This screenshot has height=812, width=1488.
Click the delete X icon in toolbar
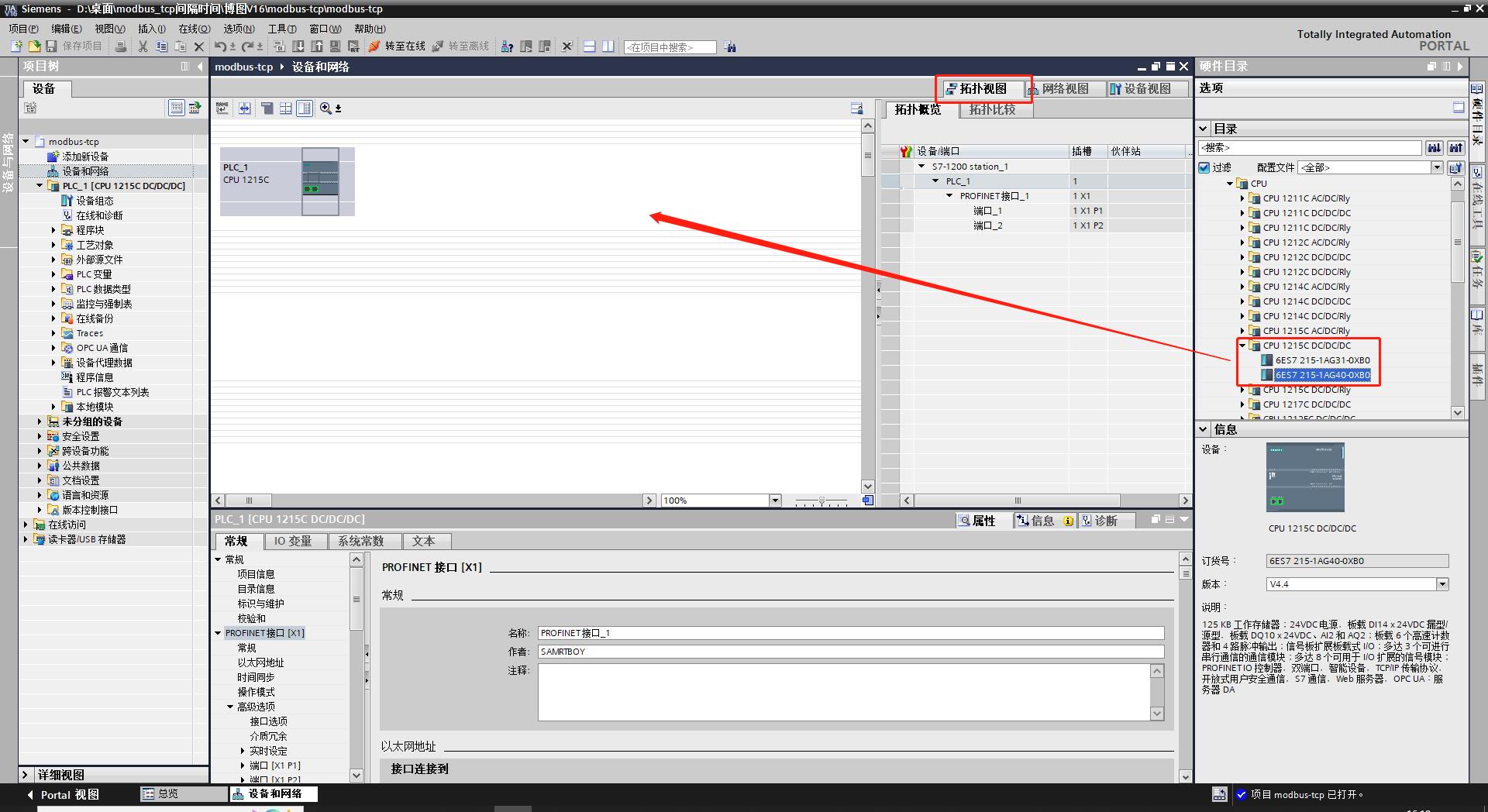[x=199, y=46]
